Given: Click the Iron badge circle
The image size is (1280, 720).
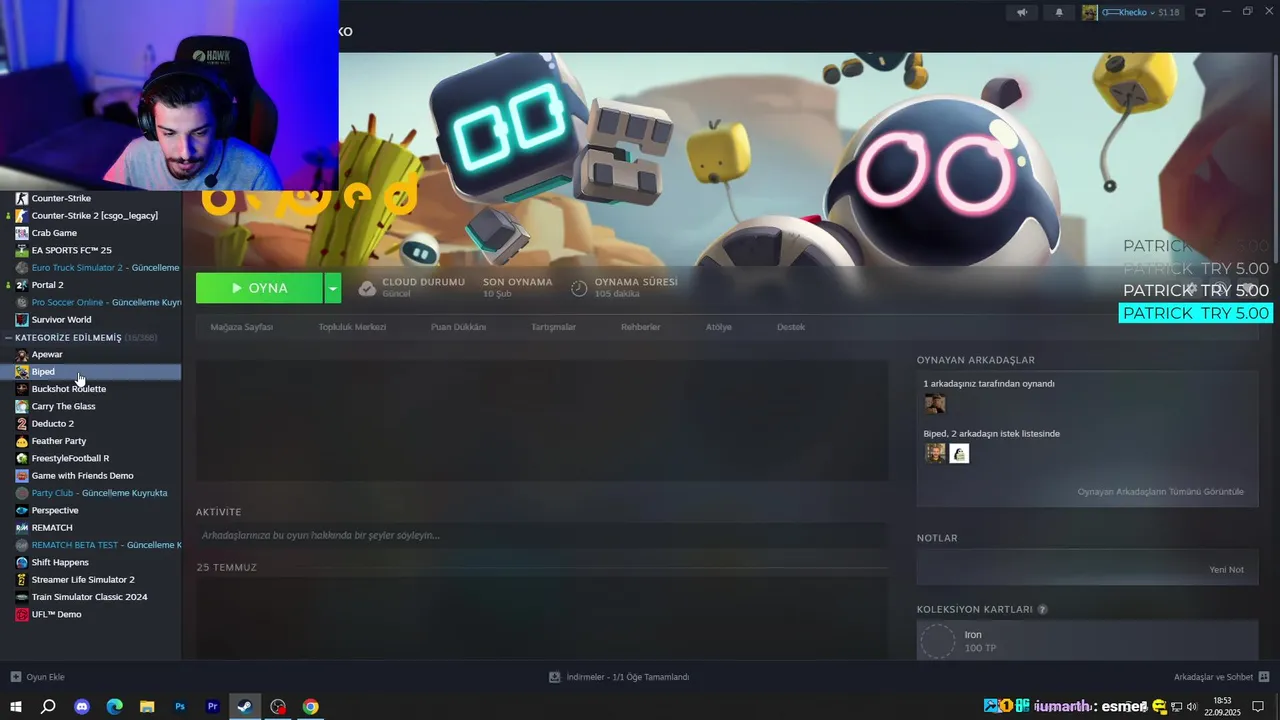Looking at the screenshot, I should pyautogui.click(x=938, y=641).
